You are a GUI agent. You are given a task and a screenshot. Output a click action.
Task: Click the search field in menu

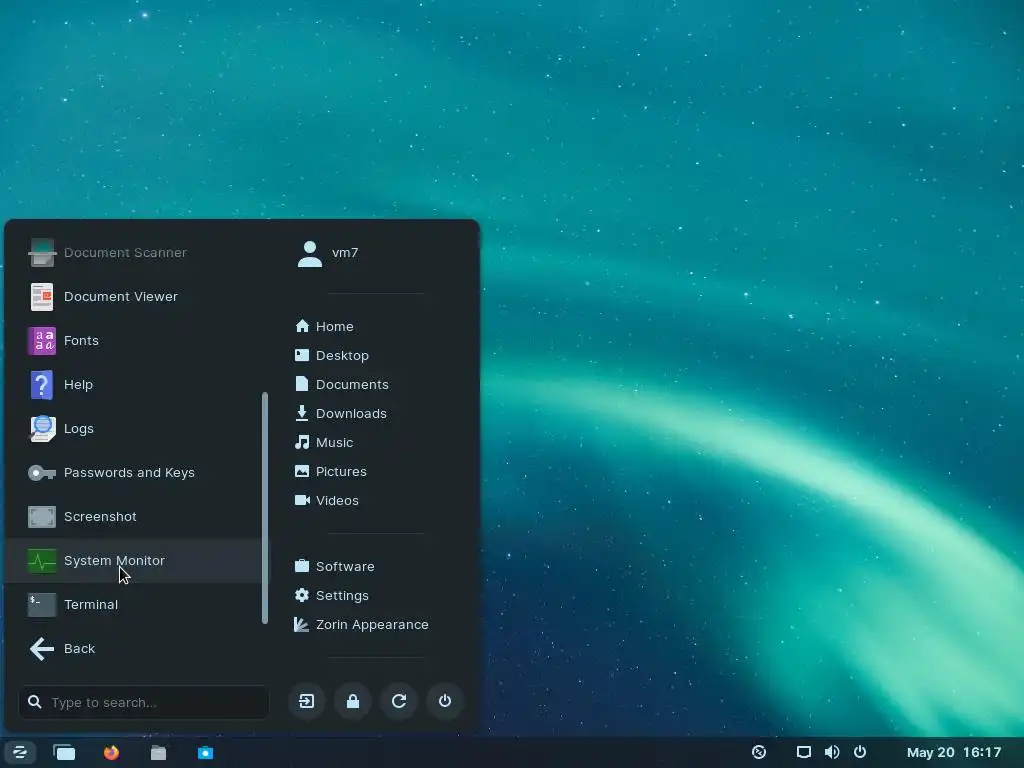click(x=144, y=702)
